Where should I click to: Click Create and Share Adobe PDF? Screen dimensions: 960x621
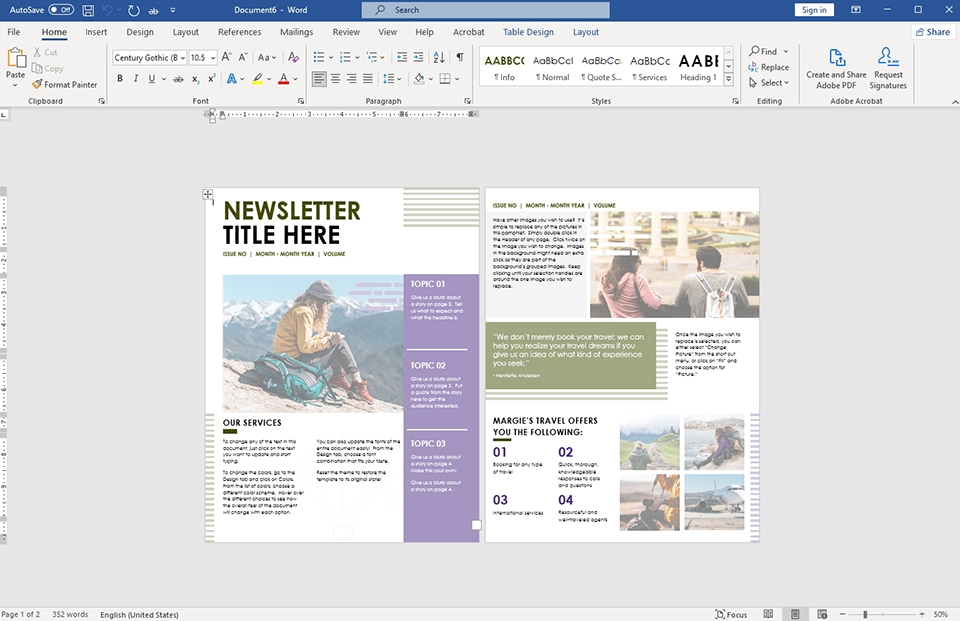[836, 68]
